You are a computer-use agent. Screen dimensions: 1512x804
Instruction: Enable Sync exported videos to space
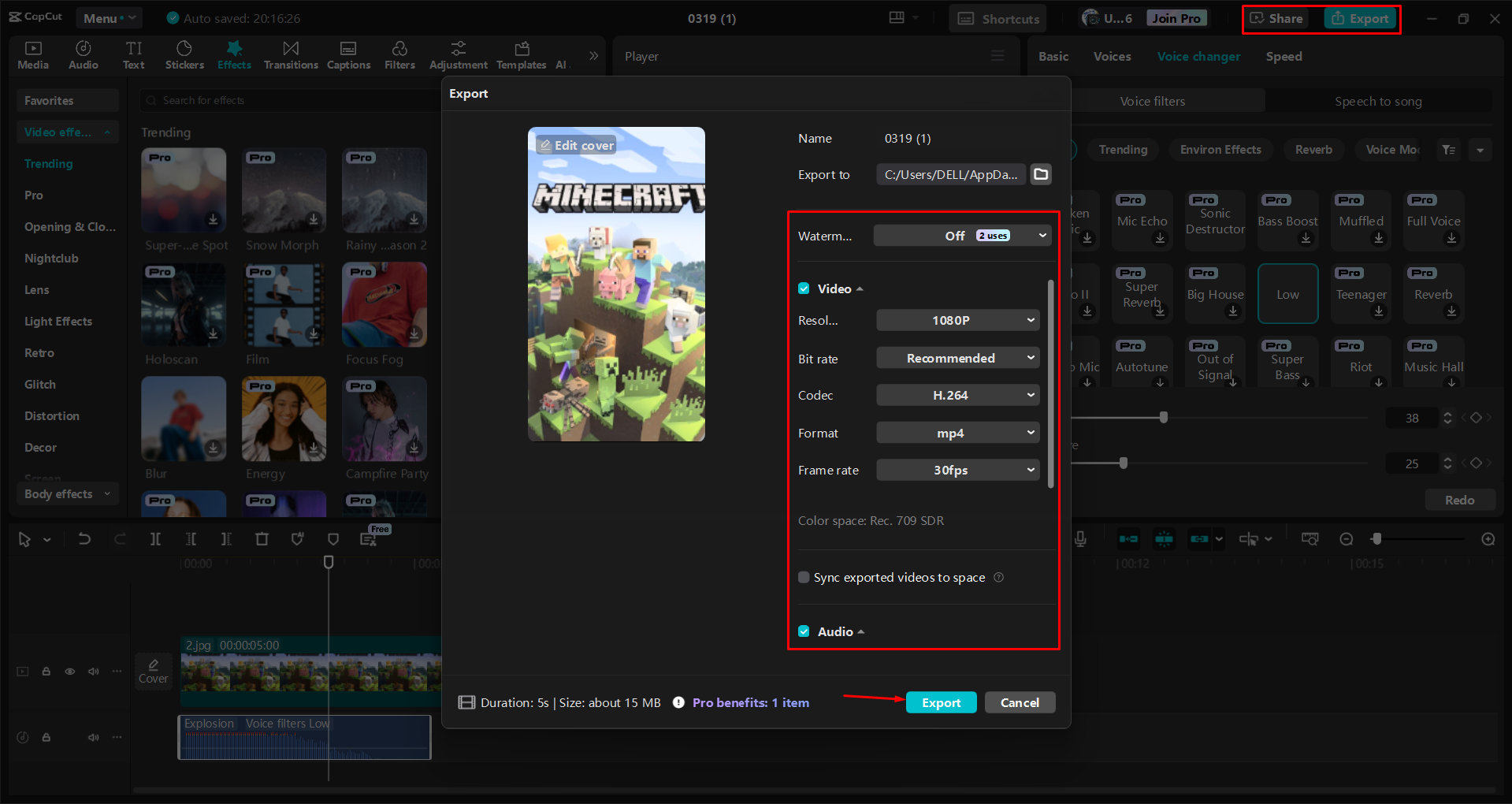803,577
